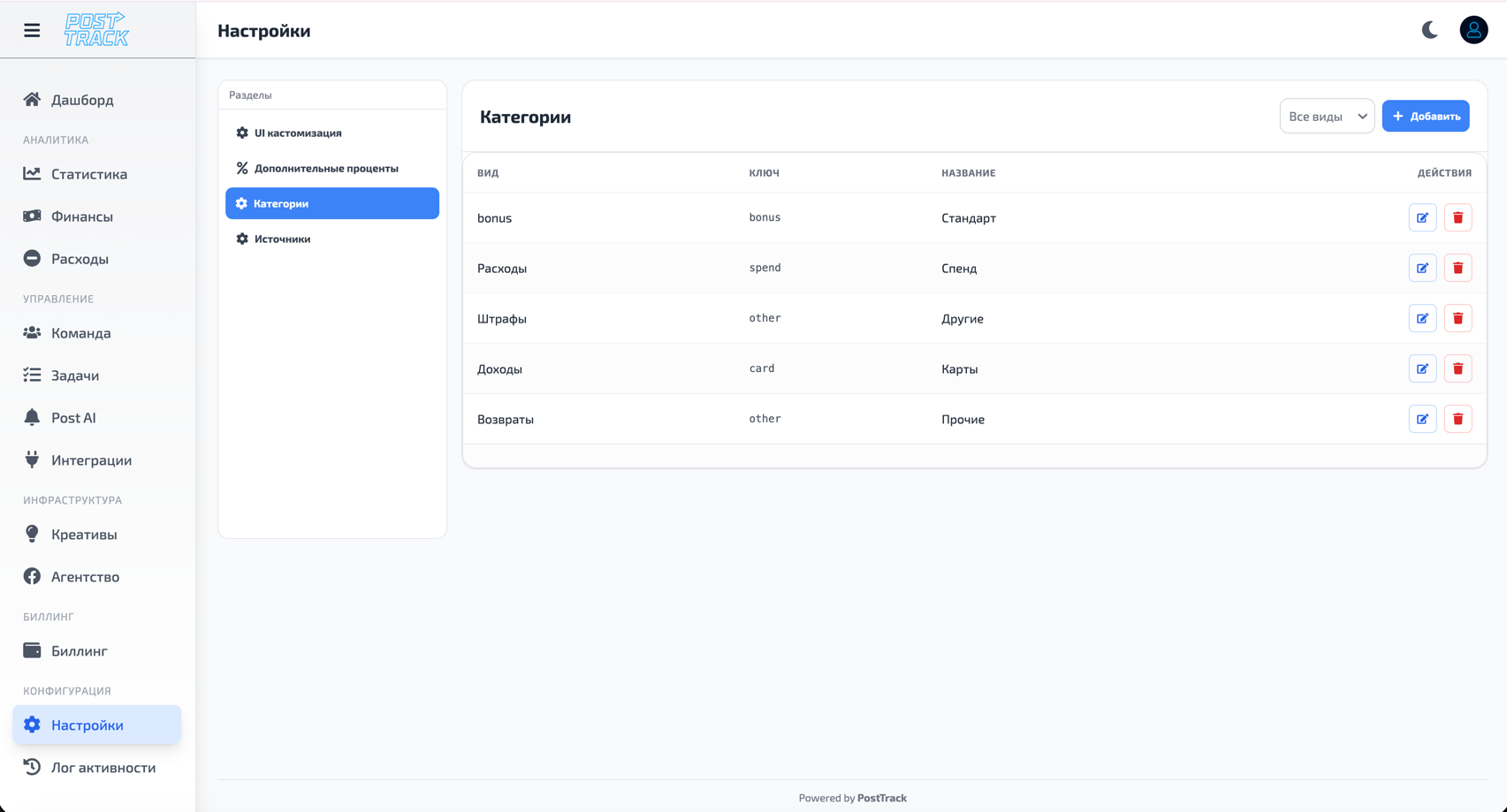Toggle the sidebar with the hamburger icon
The image size is (1507, 812).
coord(32,30)
